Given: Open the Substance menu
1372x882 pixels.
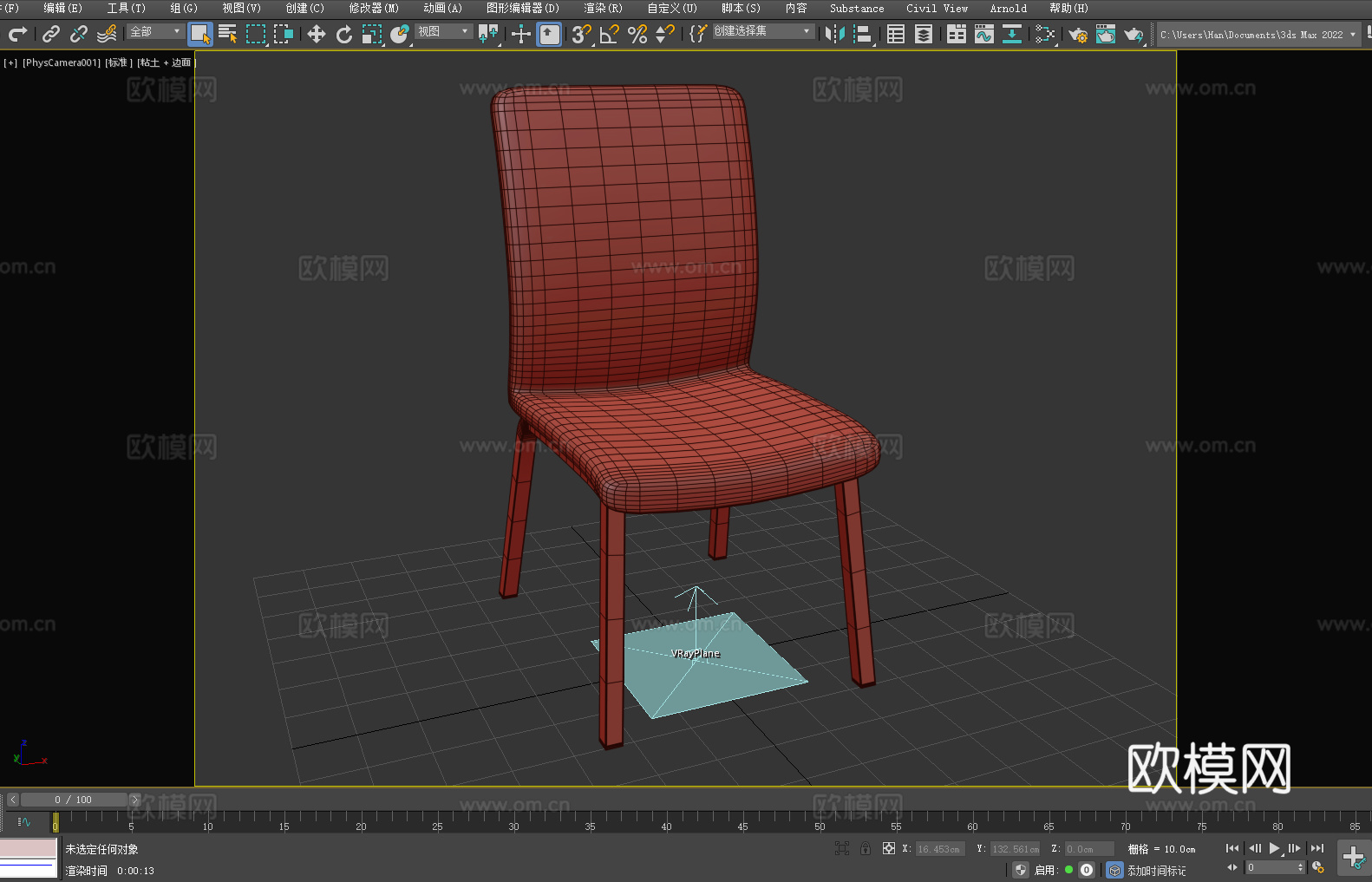Looking at the screenshot, I should 857,8.
